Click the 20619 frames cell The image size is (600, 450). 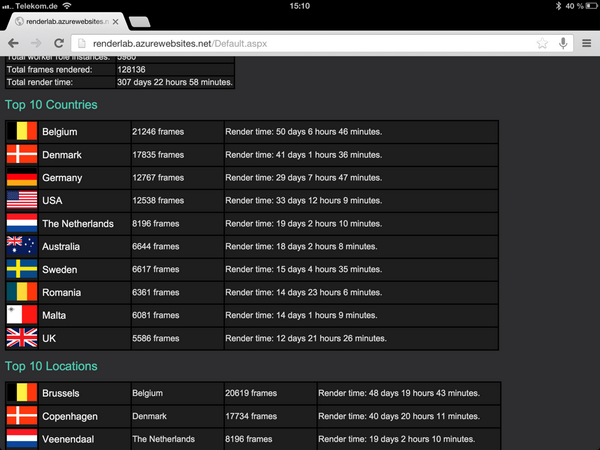click(x=271, y=393)
